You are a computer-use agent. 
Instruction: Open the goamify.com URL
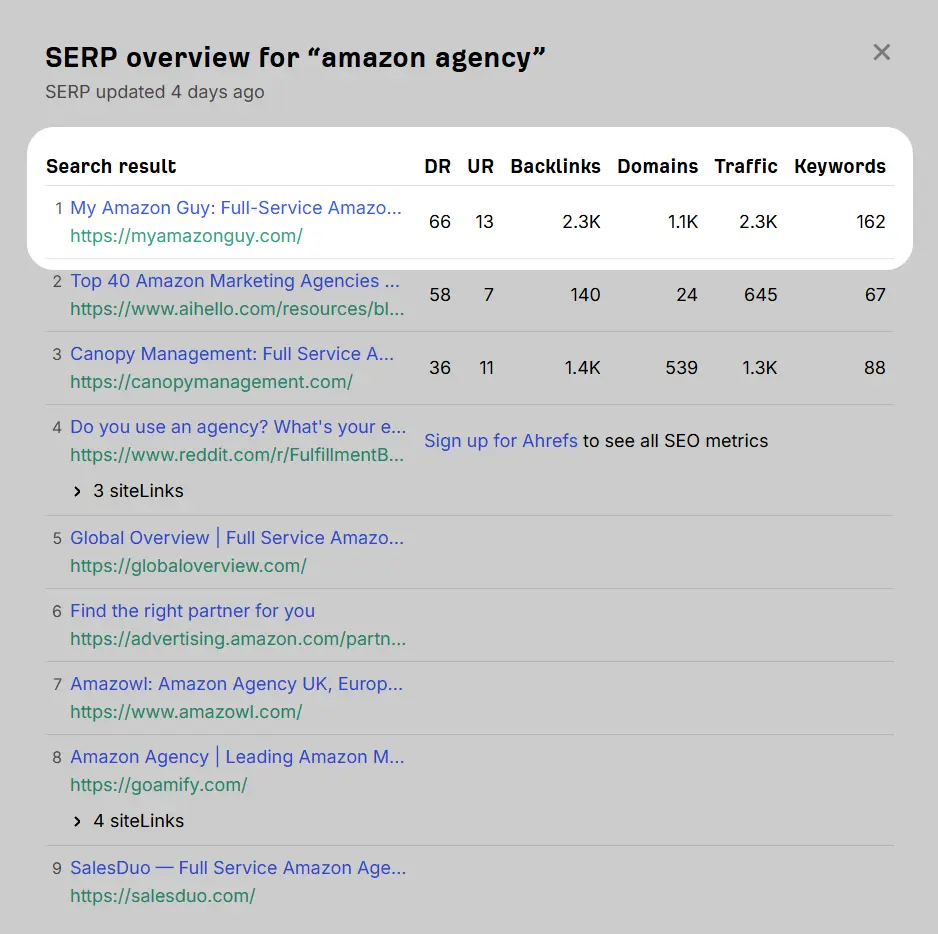point(158,785)
